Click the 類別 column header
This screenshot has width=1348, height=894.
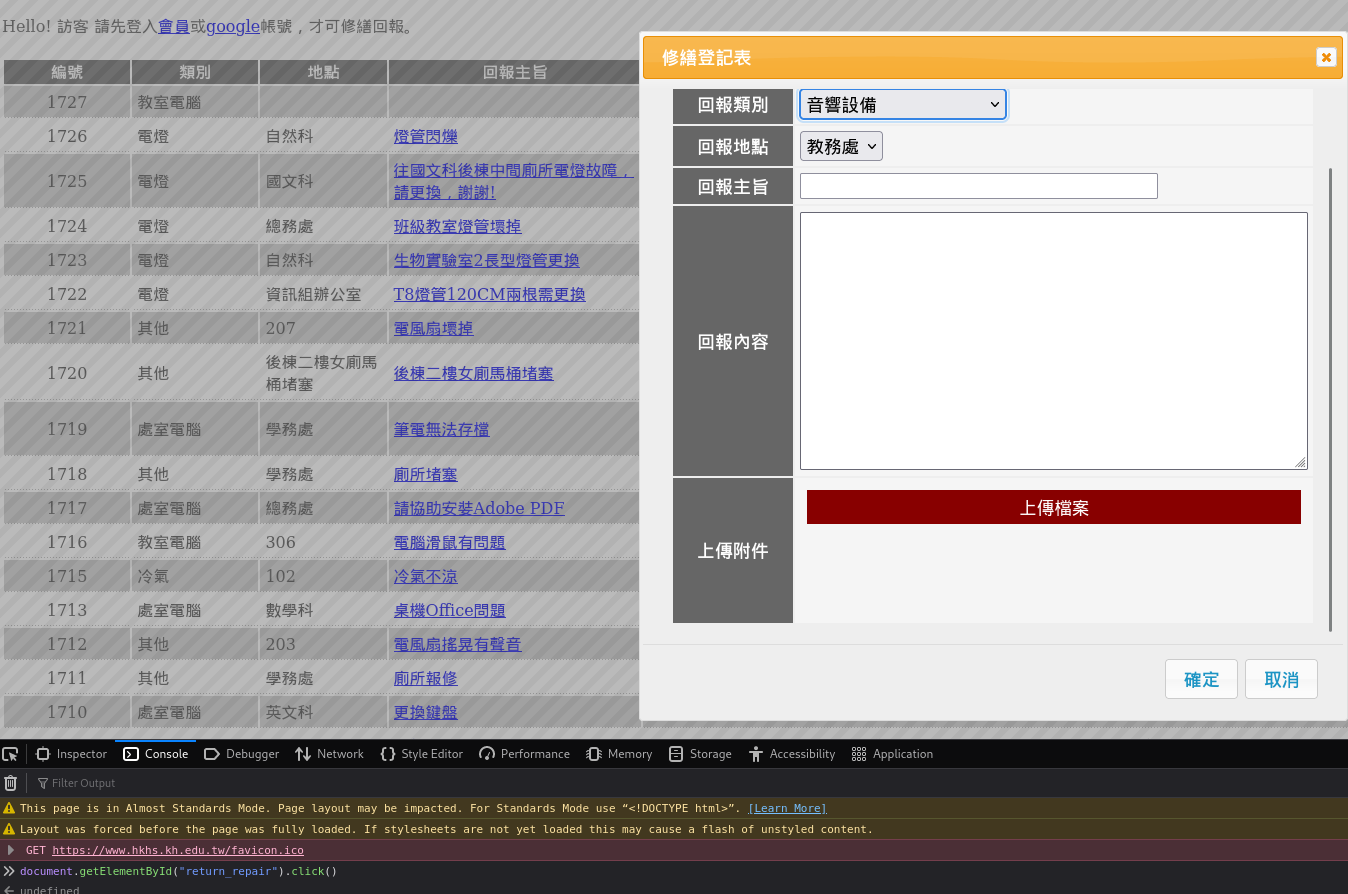point(195,72)
